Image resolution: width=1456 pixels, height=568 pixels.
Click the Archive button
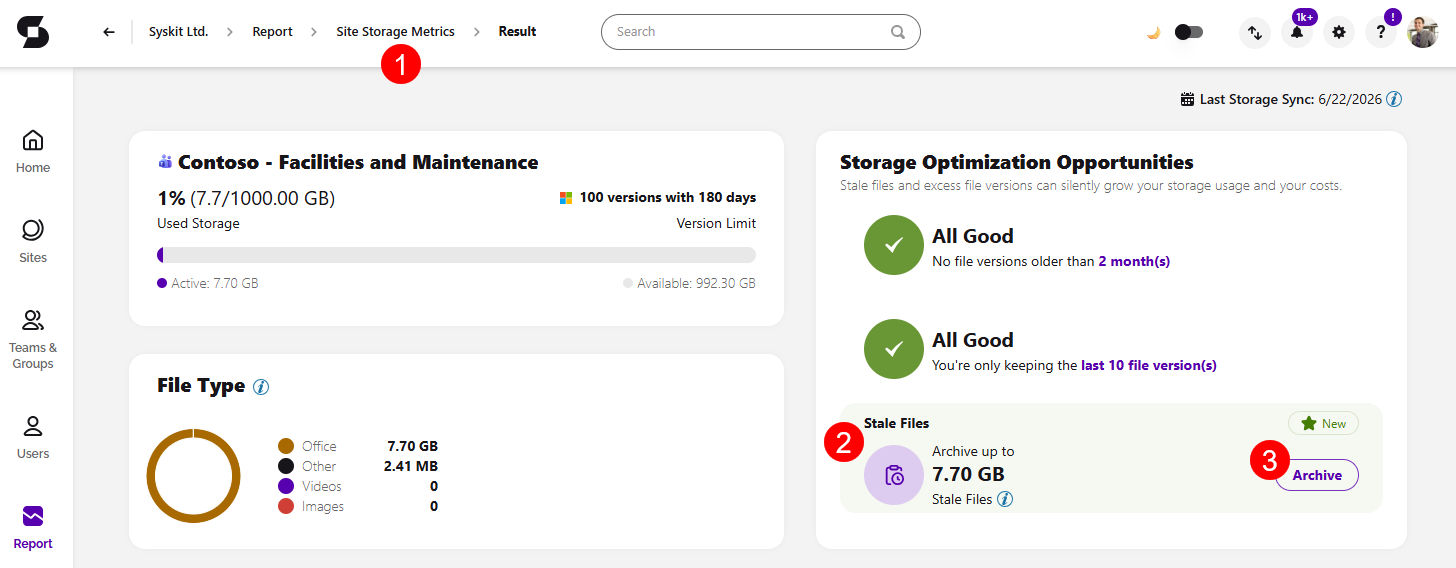(1317, 475)
